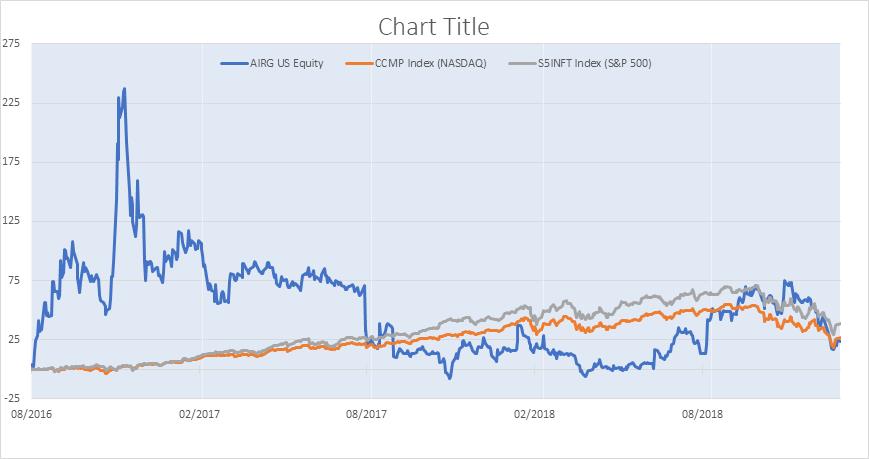Screen dimensions: 869x459
Task: Click the blue AIRG legend line marker
Action: point(234,64)
